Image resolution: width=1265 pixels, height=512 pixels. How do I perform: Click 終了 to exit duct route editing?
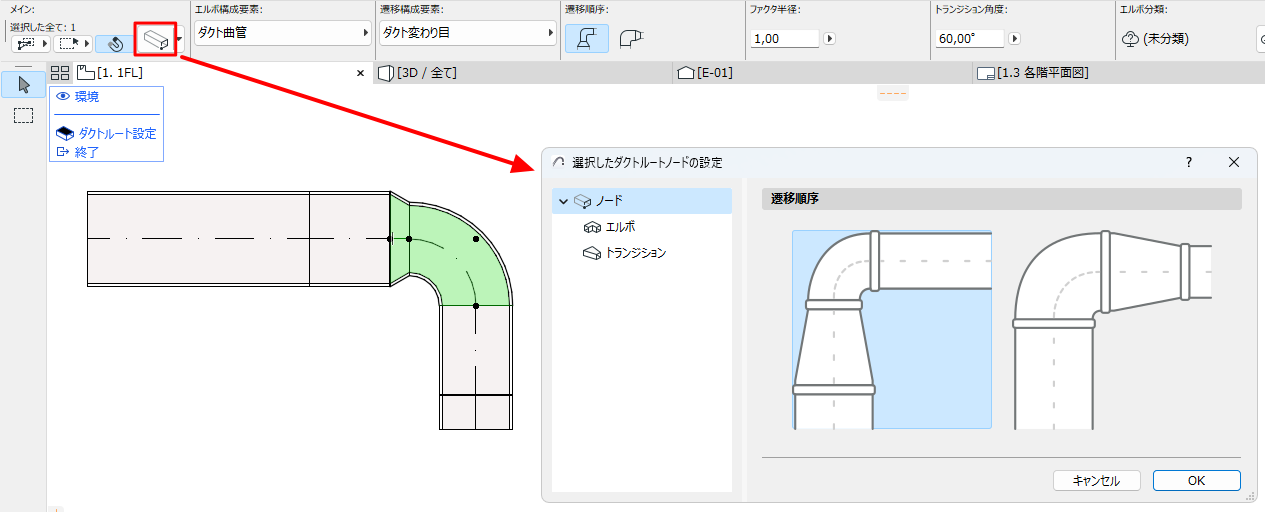click(77, 152)
